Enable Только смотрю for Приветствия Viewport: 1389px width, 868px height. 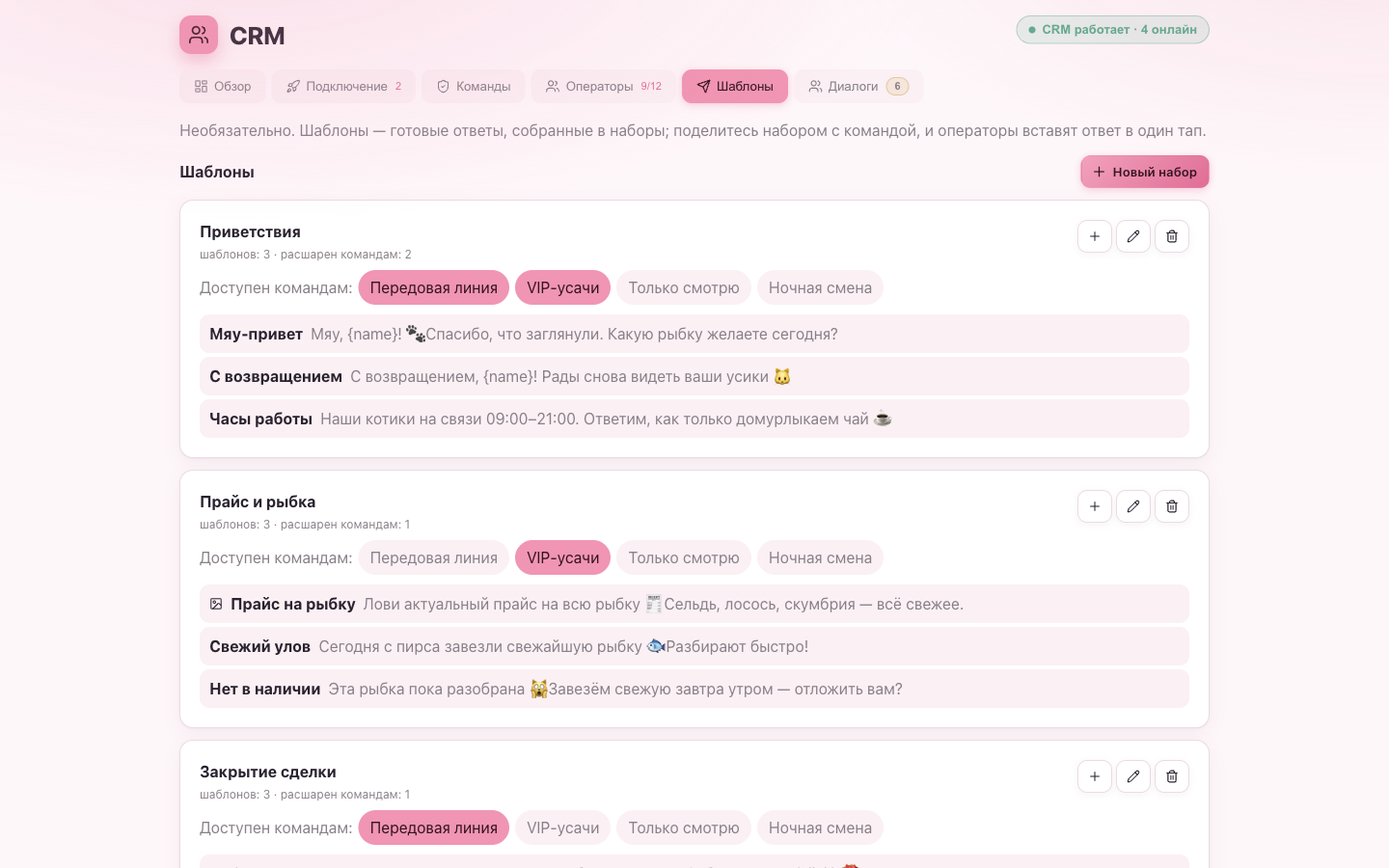(684, 287)
